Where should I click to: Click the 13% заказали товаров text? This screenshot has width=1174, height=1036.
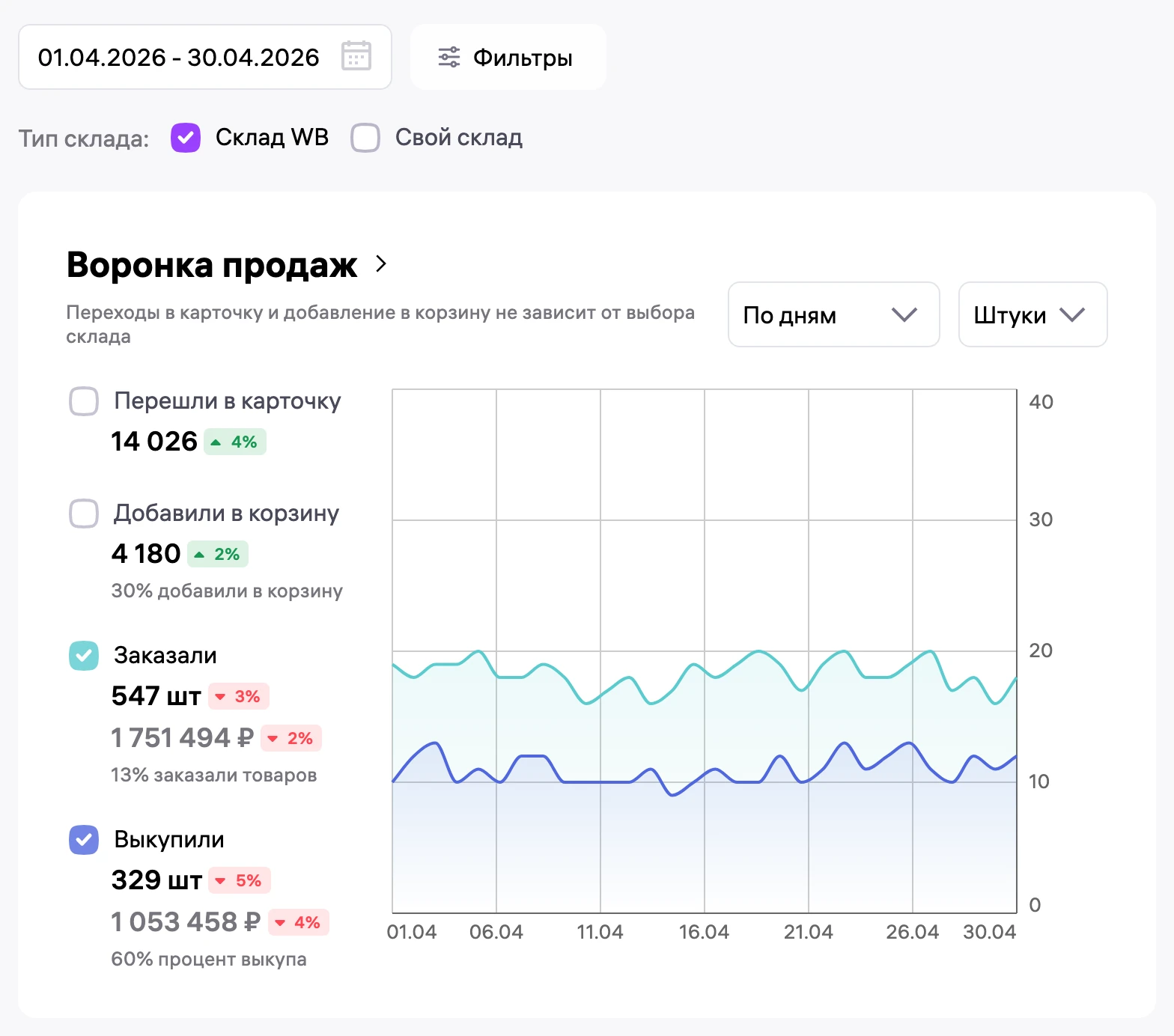click(214, 776)
